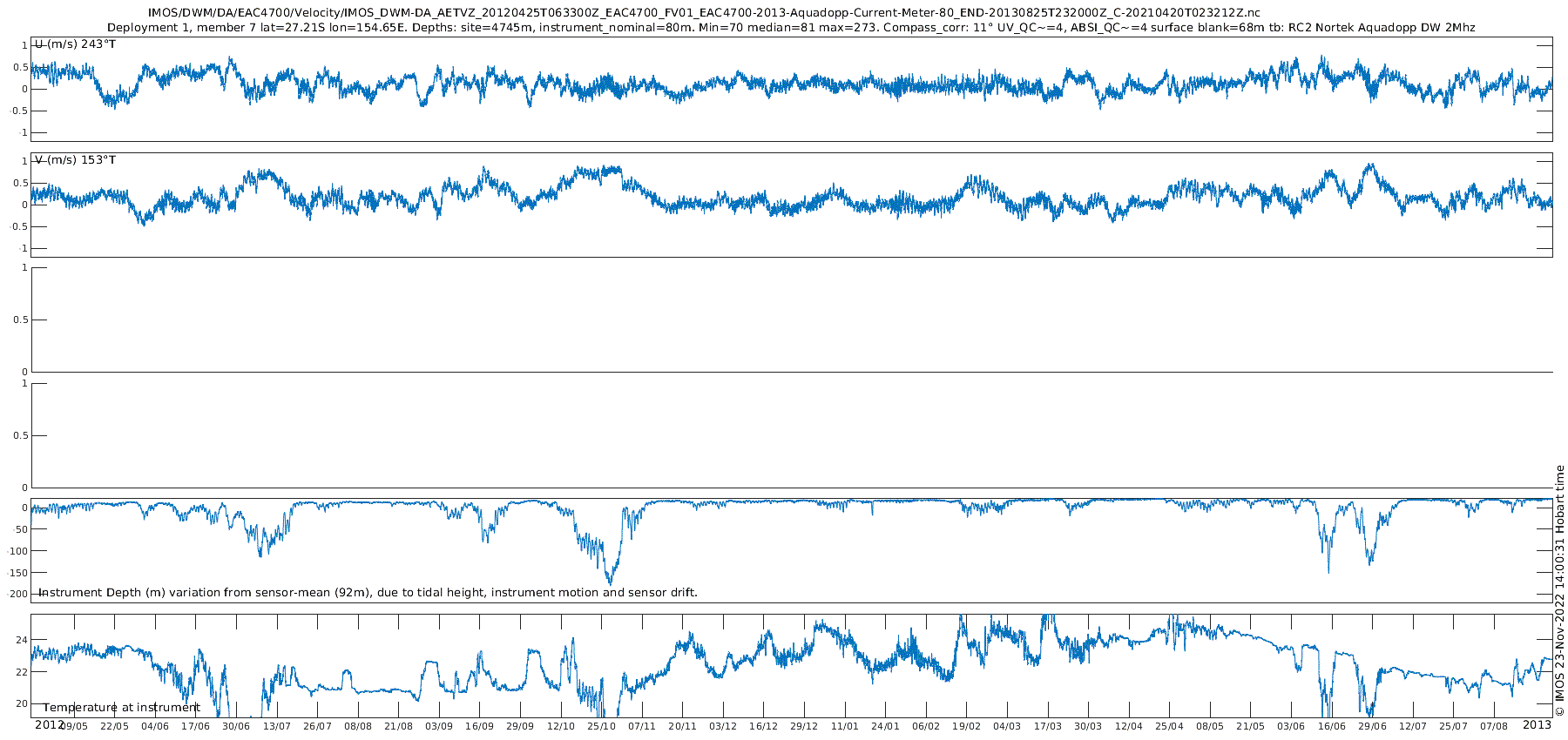
Task: Click the '16/06' date tick label
Action: click(1332, 726)
